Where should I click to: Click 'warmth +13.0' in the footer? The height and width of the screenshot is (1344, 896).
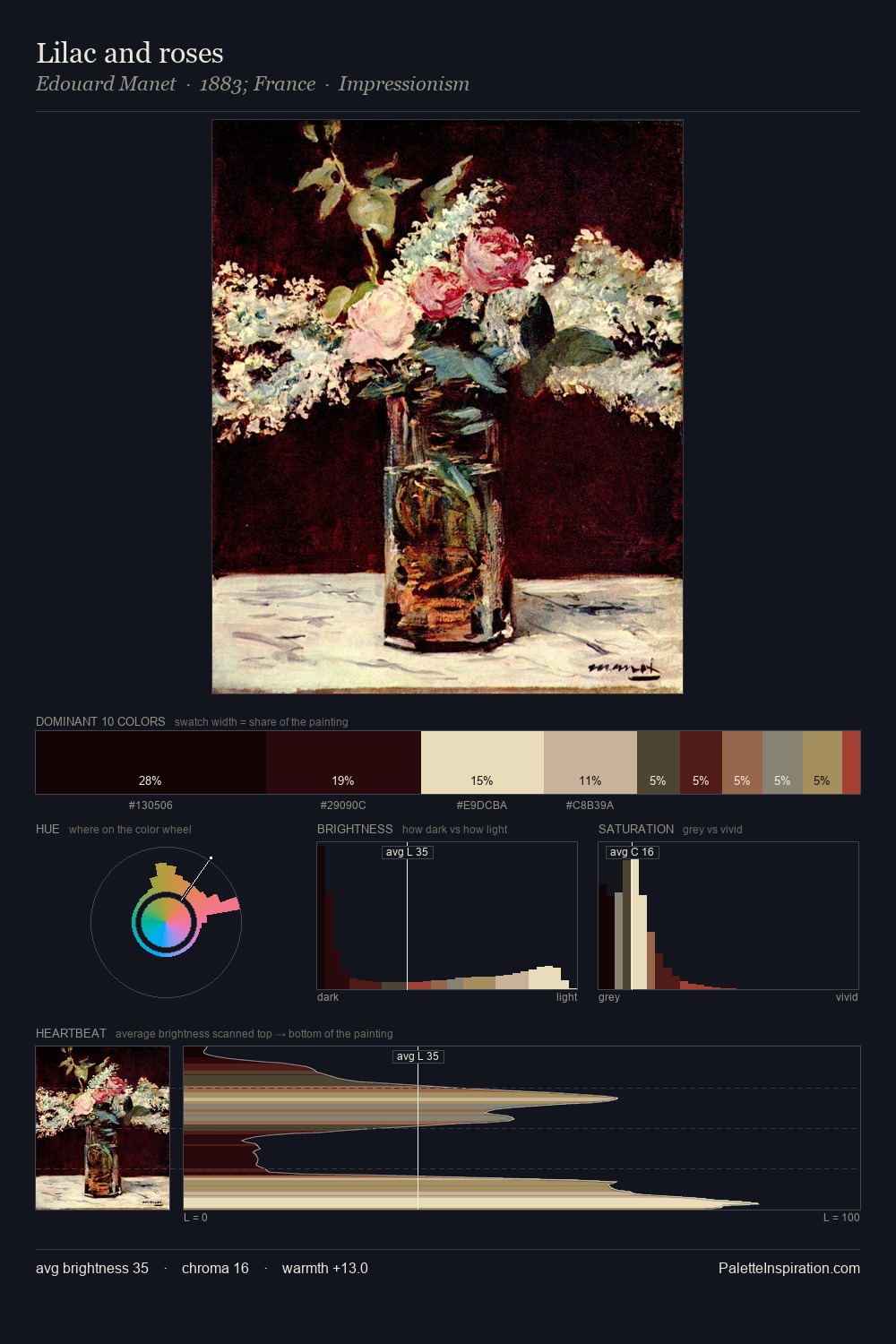(324, 1268)
